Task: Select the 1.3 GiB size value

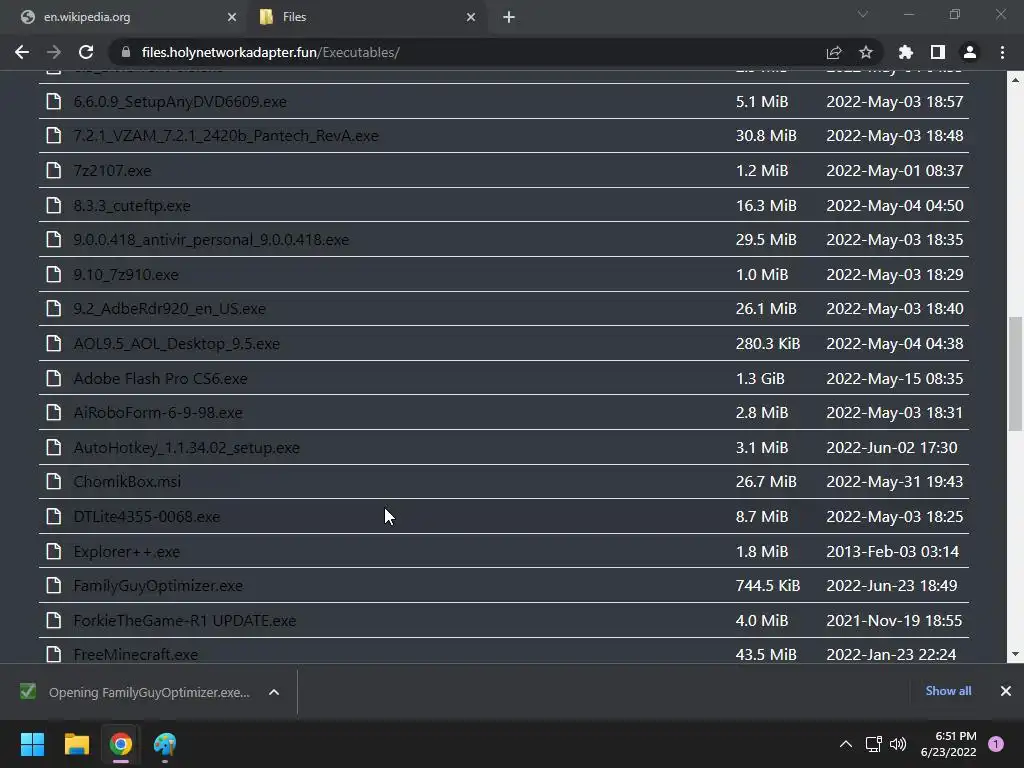Action: [760, 378]
